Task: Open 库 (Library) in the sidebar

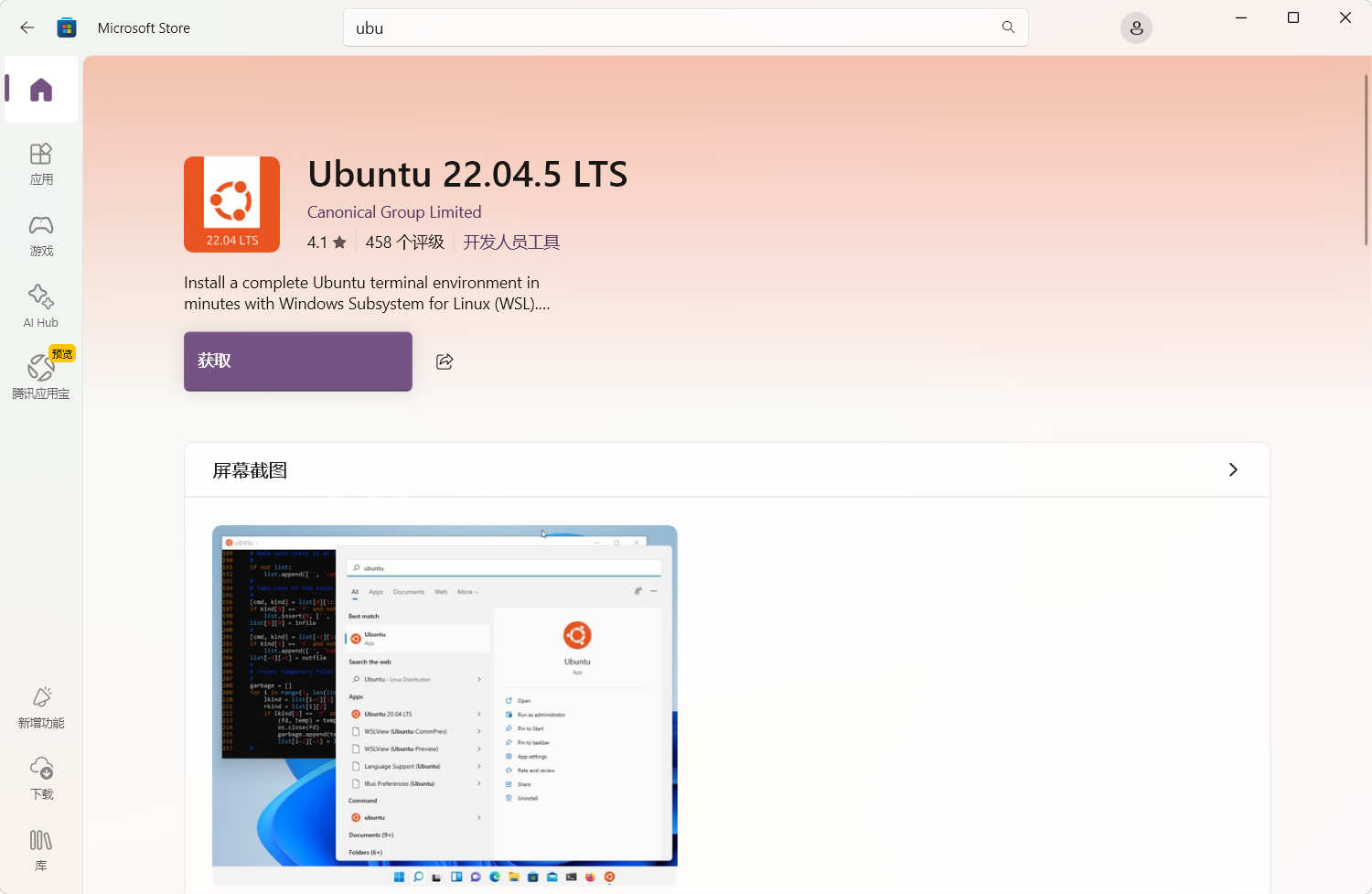Action: coord(41,850)
